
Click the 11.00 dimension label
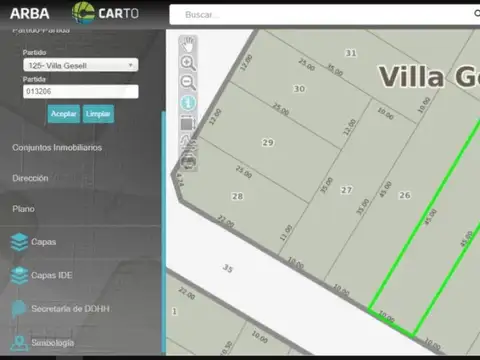point(286,233)
